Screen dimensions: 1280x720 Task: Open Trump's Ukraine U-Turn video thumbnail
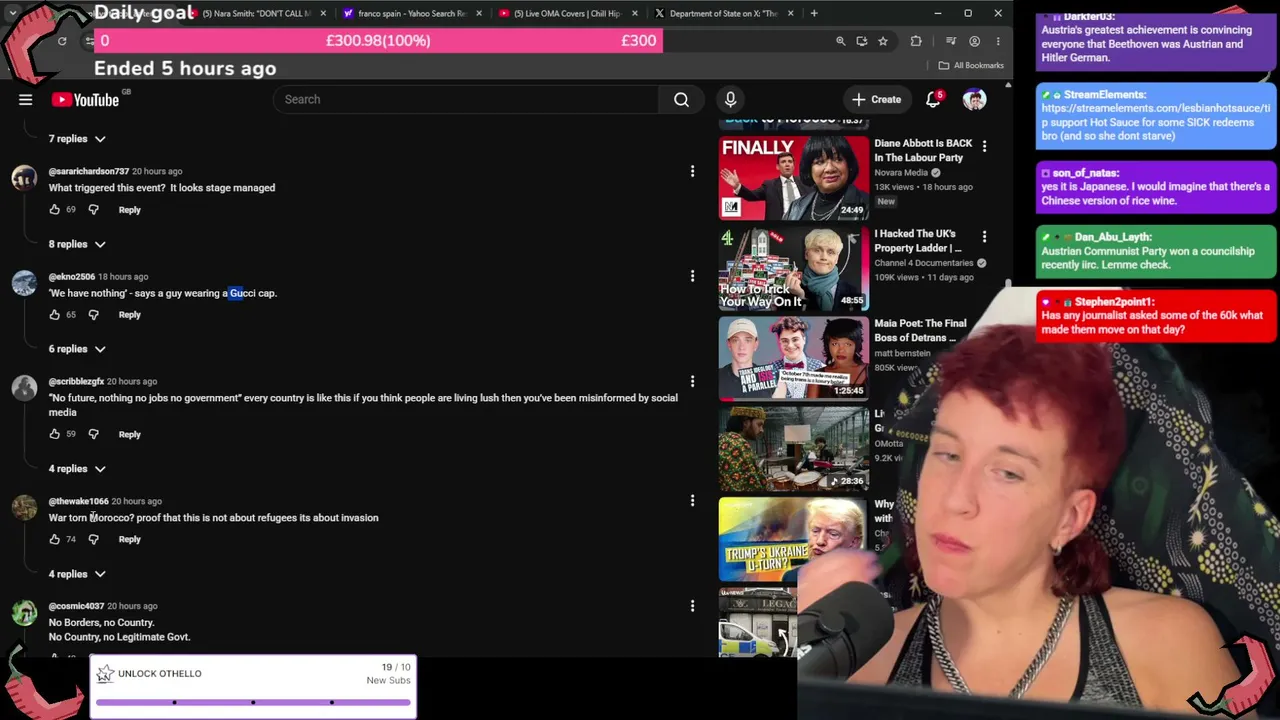coord(792,539)
